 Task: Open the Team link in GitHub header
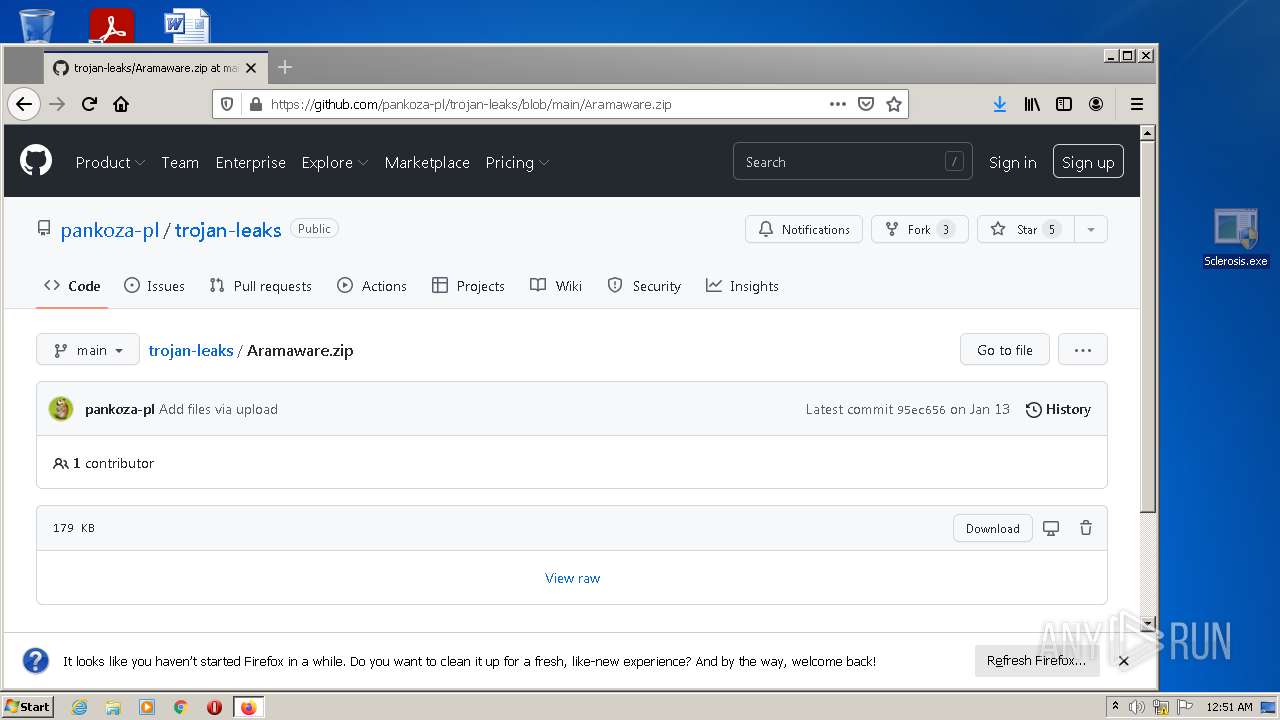pos(180,162)
